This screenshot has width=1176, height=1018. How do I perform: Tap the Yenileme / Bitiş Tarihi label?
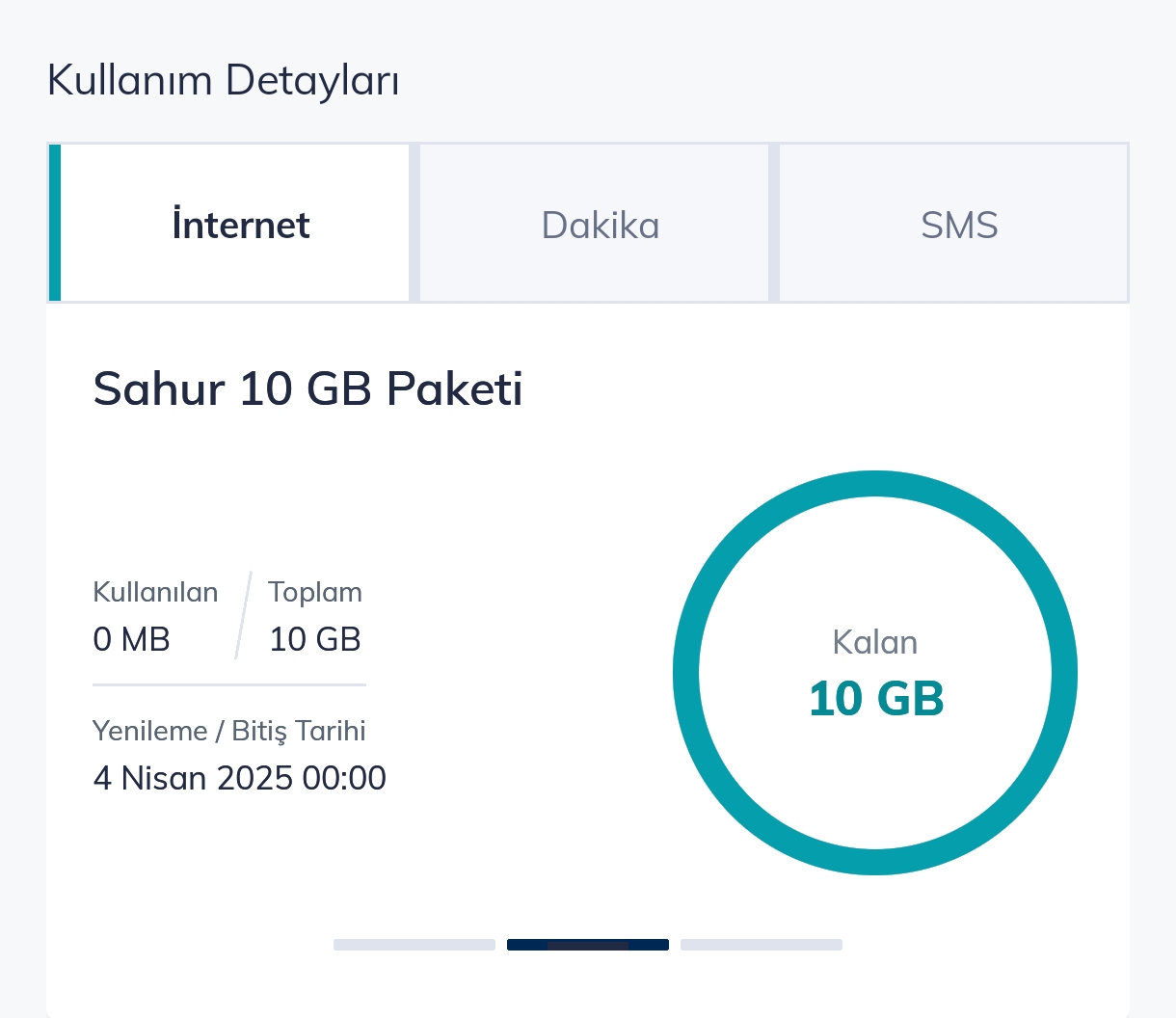click(228, 731)
